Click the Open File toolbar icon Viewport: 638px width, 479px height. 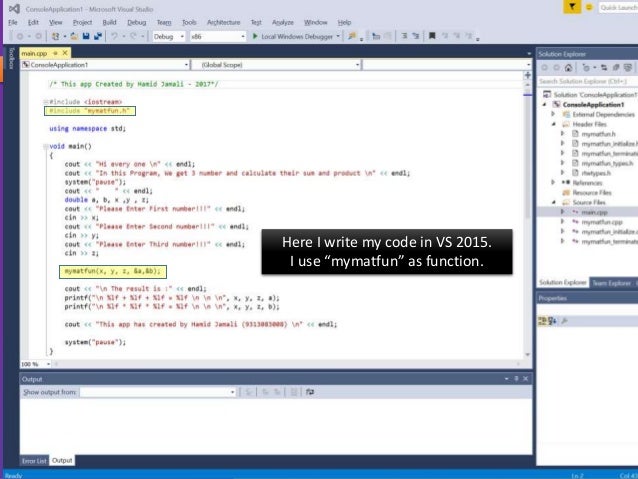click(74, 36)
